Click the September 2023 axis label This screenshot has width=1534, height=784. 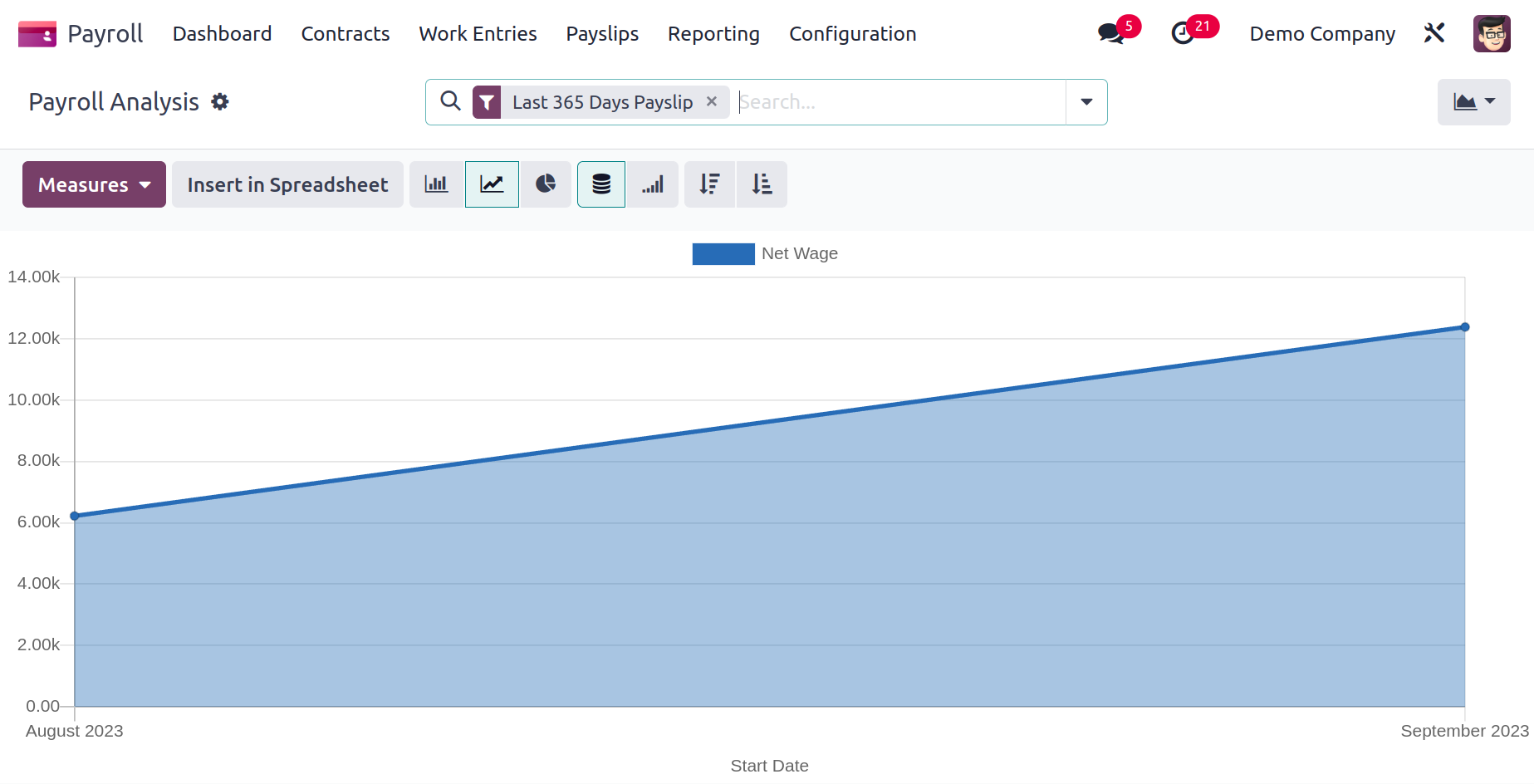click(x=1465, y=731)
